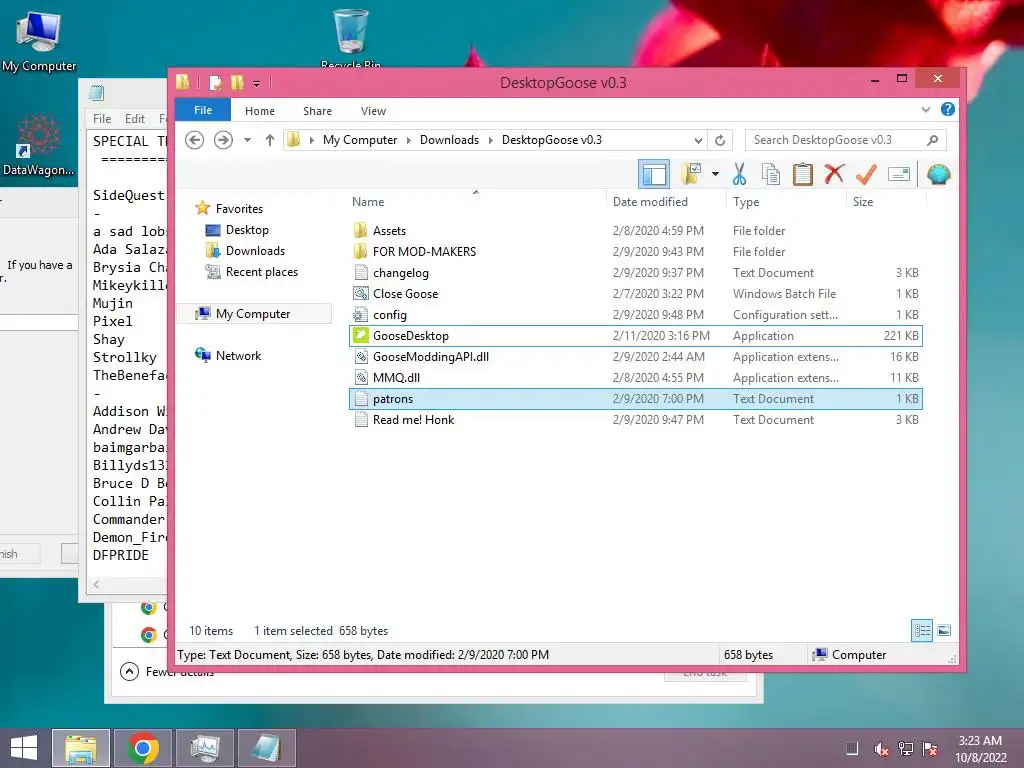Switch to large thumbnails view icon
The width and height of the screenshot is (1024, 768).
tap(944, 630)
